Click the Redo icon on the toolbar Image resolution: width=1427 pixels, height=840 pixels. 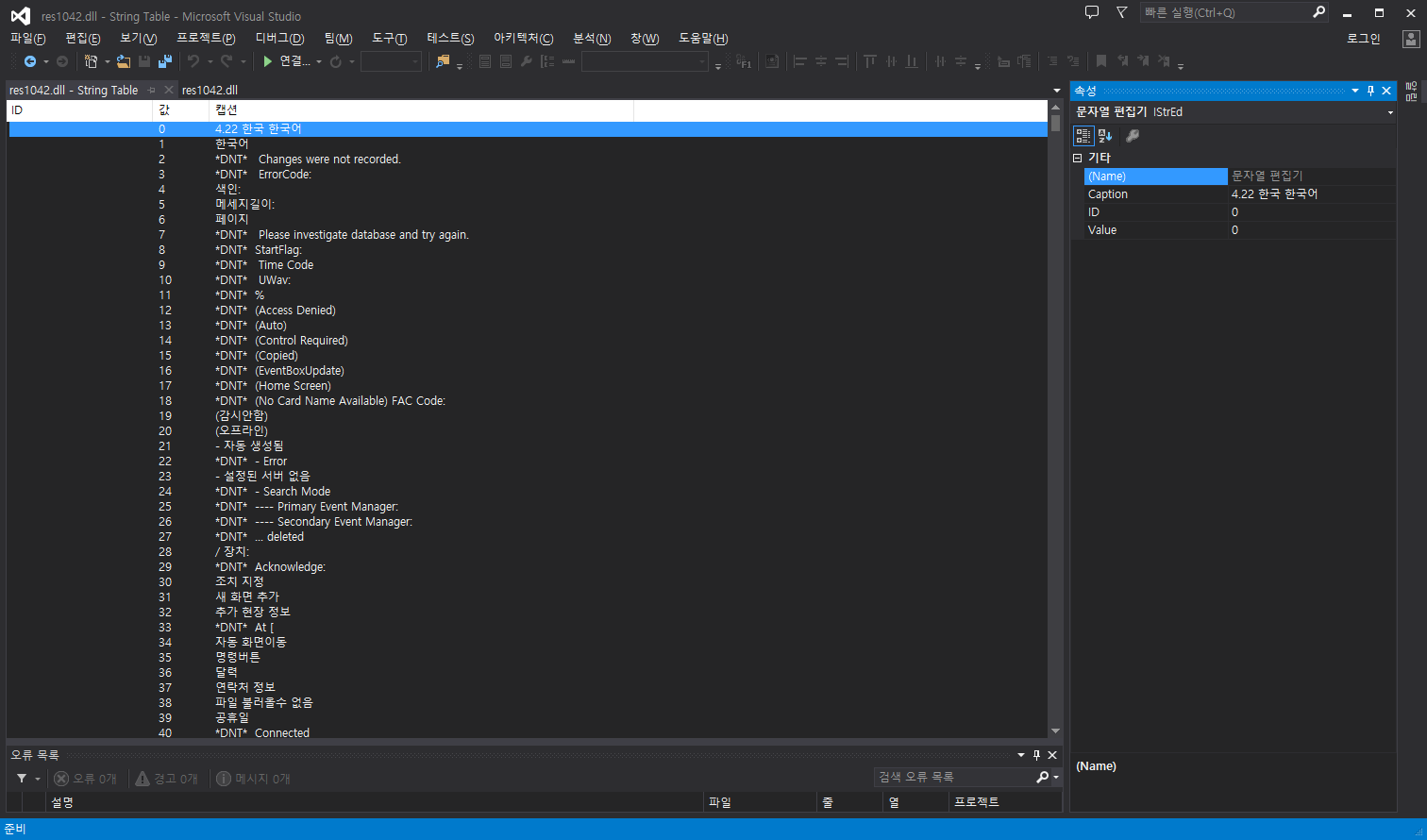pyautogui.click(x=227, y=60)
